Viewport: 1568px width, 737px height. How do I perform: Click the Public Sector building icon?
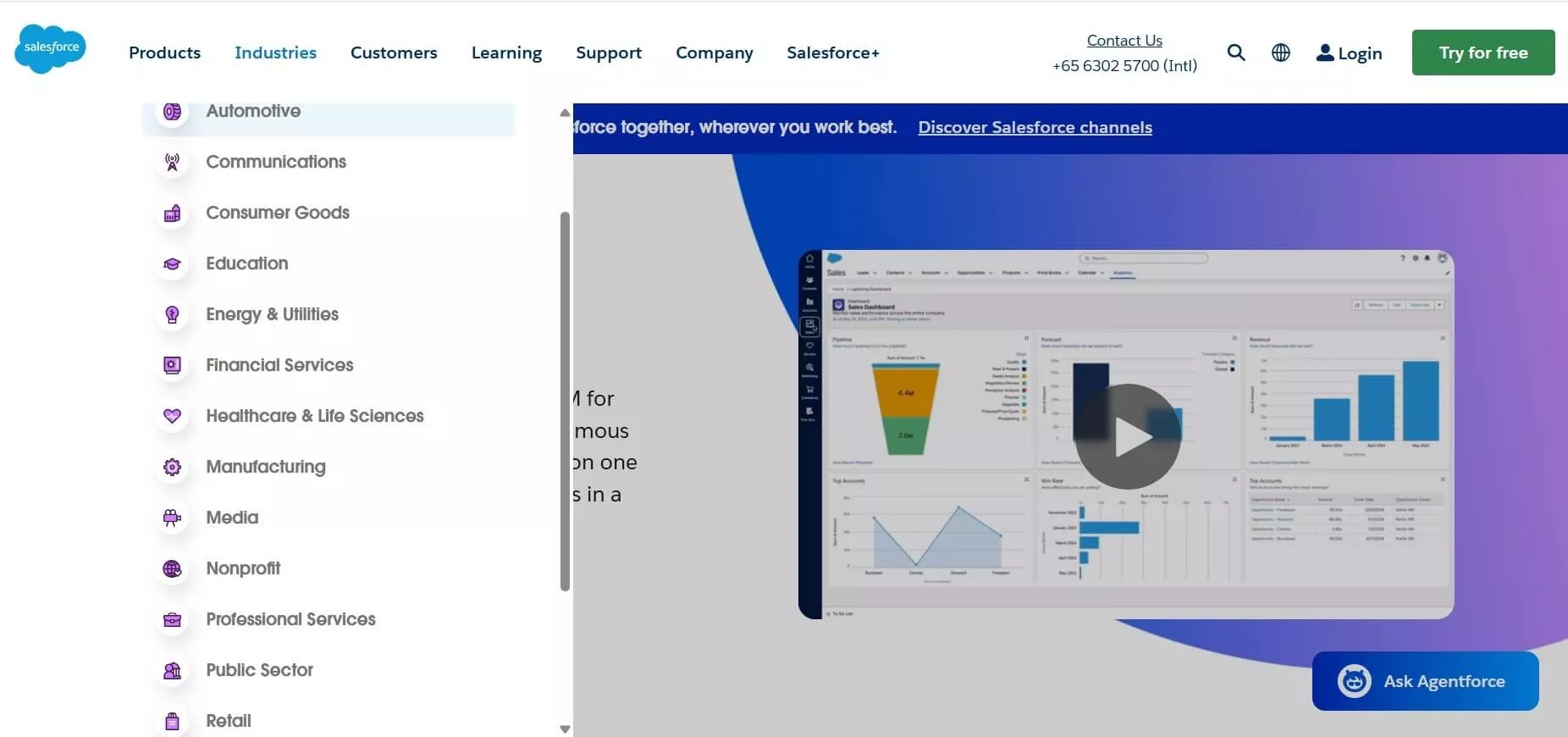(172, 670)
